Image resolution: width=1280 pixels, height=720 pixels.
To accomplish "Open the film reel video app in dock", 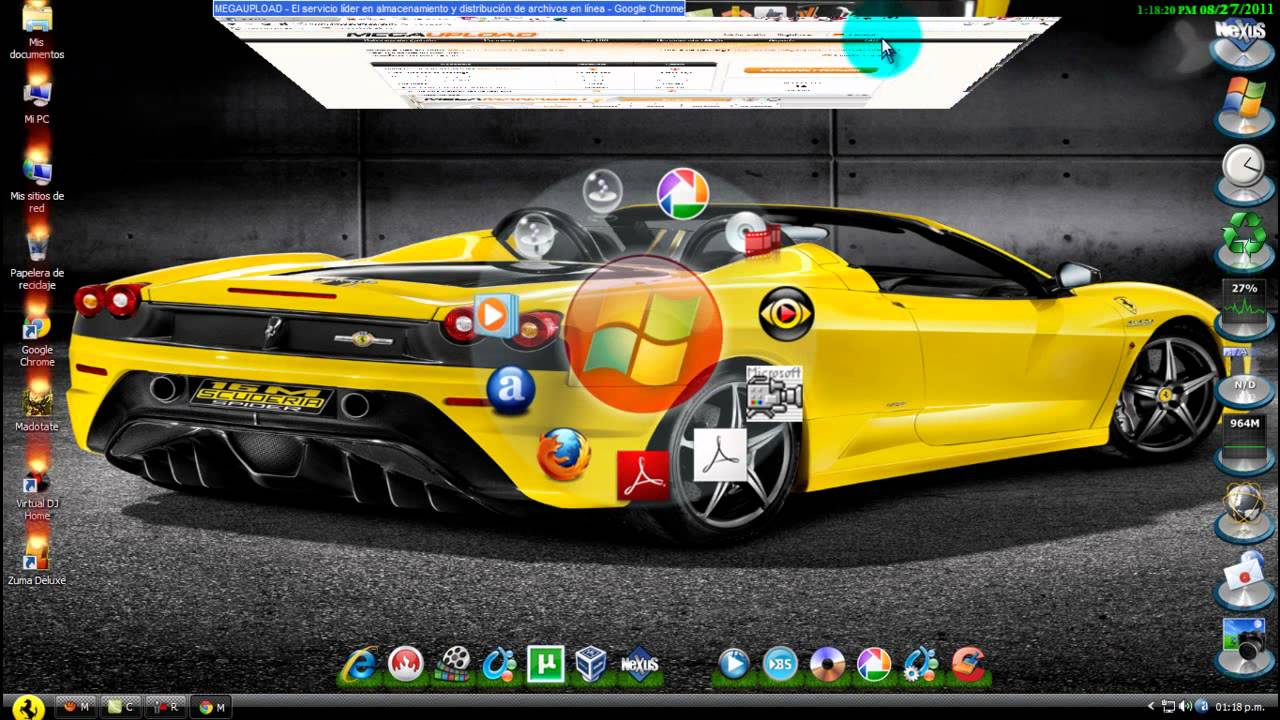I will click(454, 664).
